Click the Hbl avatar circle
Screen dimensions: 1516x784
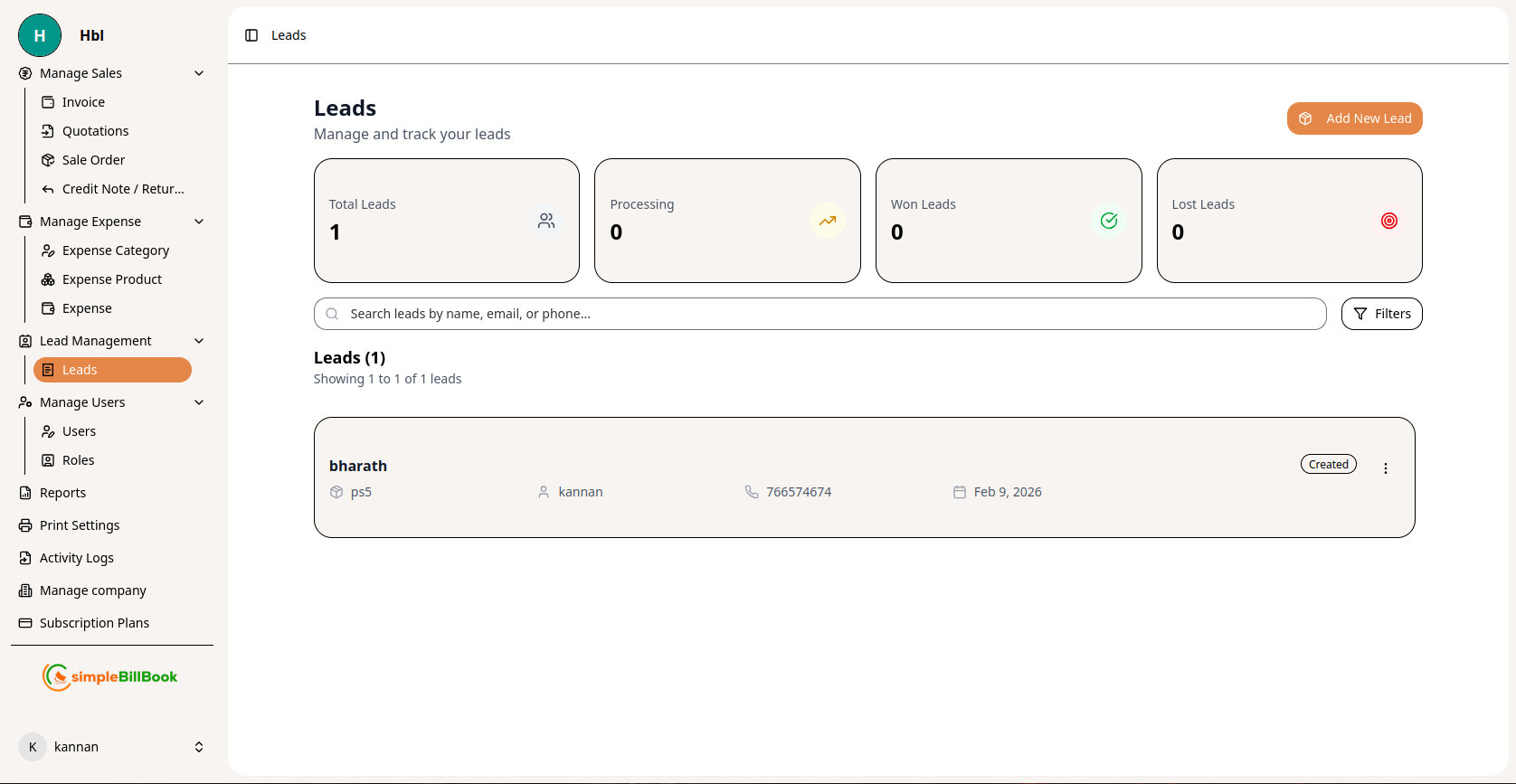[39, 35]
